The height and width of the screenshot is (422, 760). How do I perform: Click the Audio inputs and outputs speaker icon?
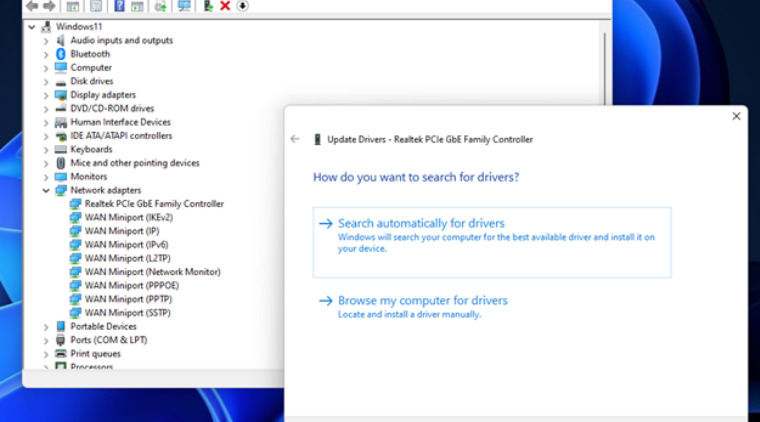[x=61, y=40]
